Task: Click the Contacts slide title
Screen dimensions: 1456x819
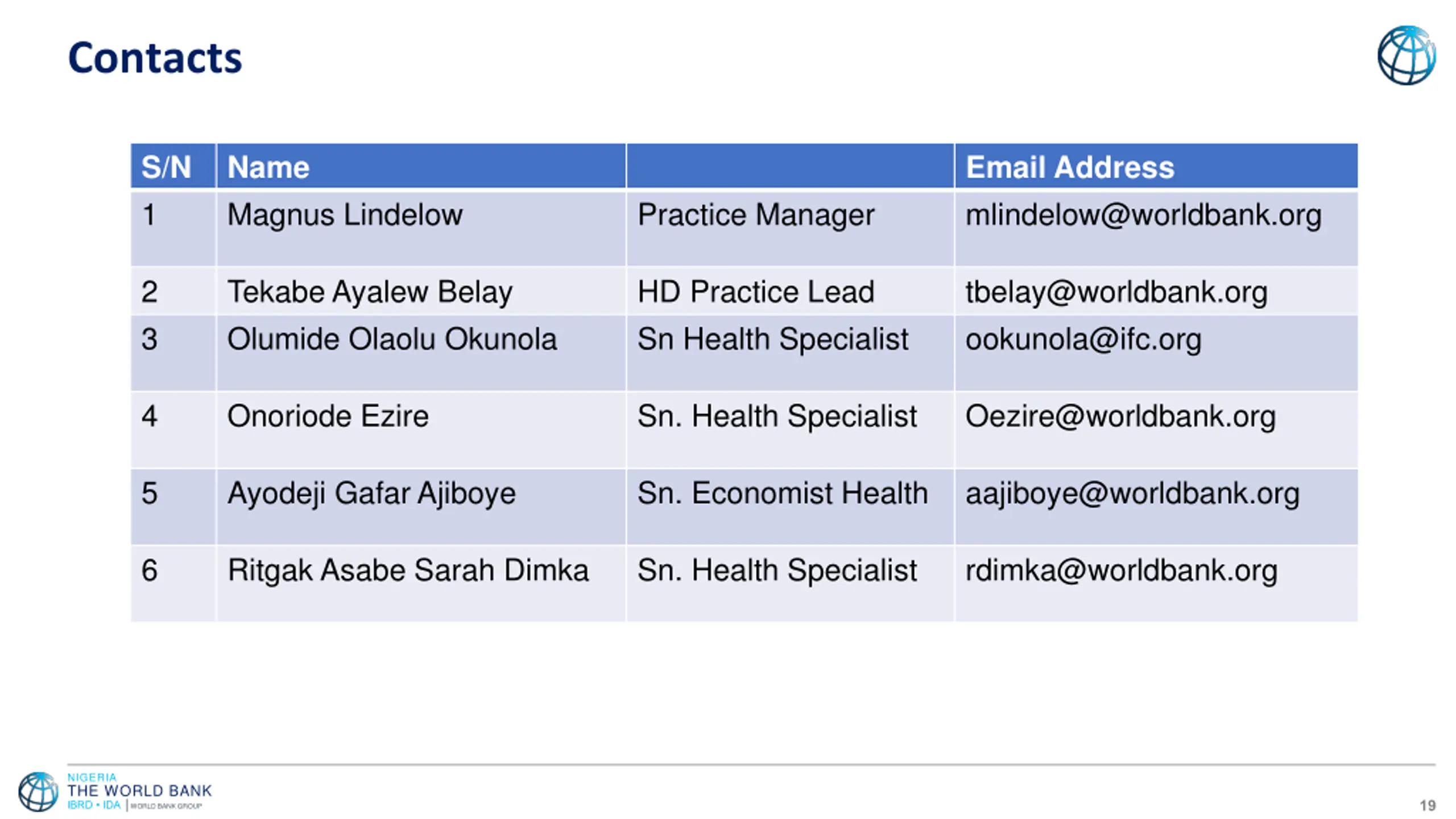Action: click(x=155, y=58)
